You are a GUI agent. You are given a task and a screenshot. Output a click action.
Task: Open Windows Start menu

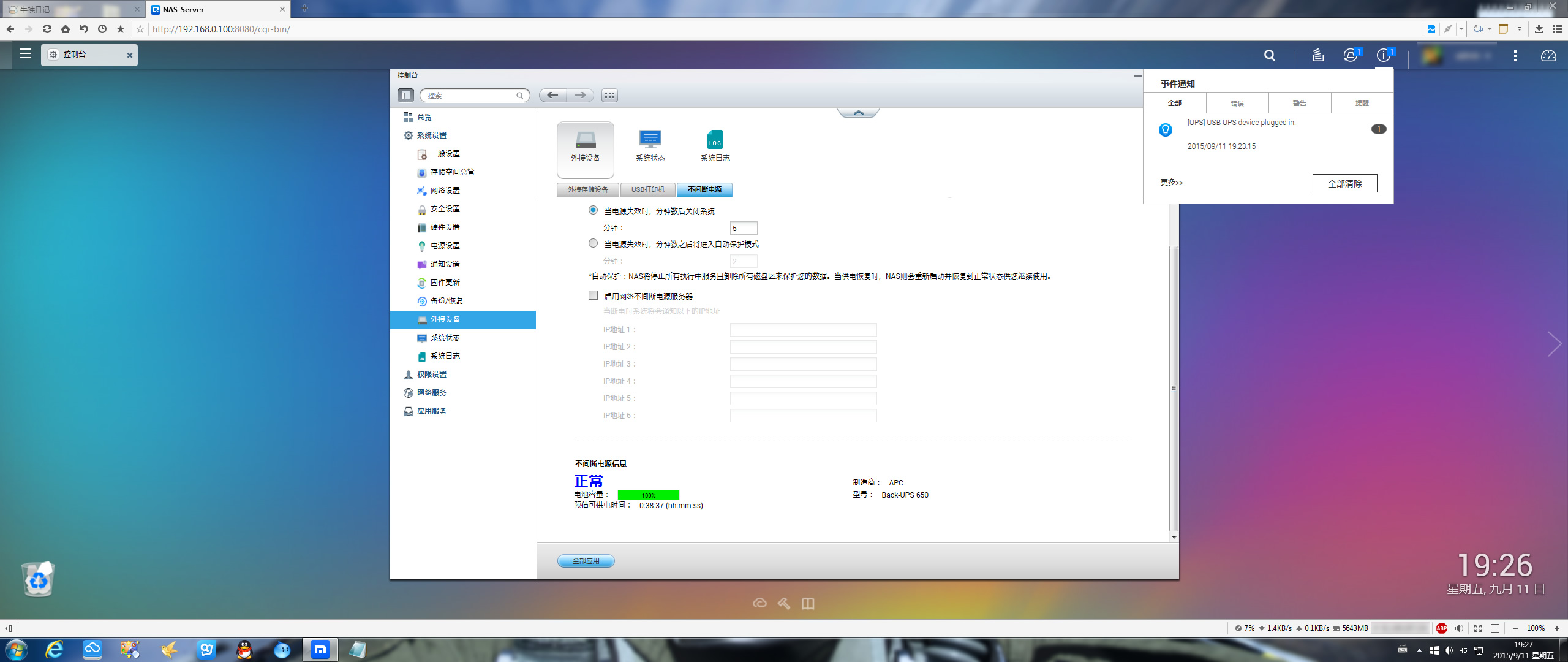pos(15,650)
